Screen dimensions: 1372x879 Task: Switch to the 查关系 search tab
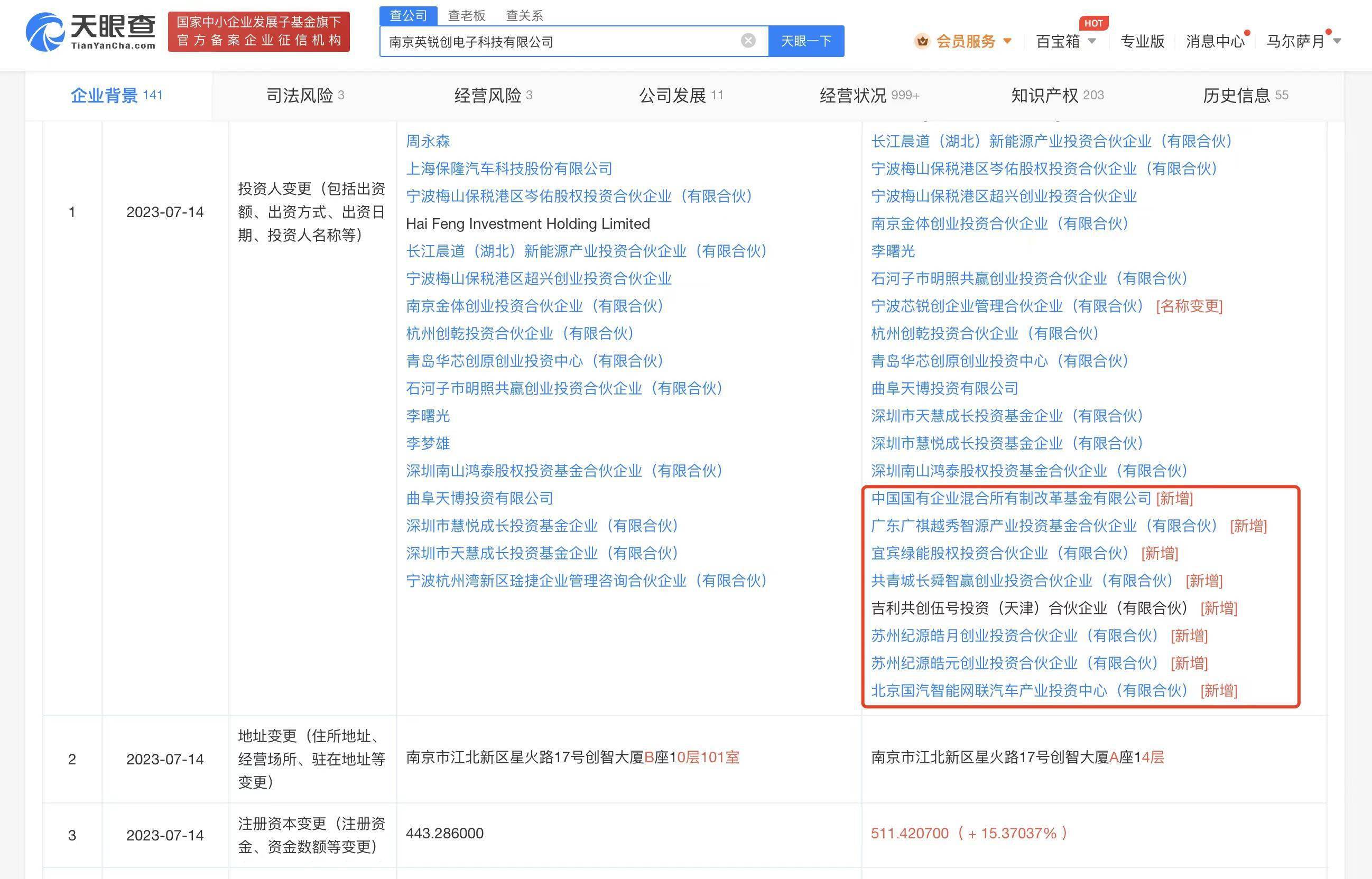click(524, 15)
